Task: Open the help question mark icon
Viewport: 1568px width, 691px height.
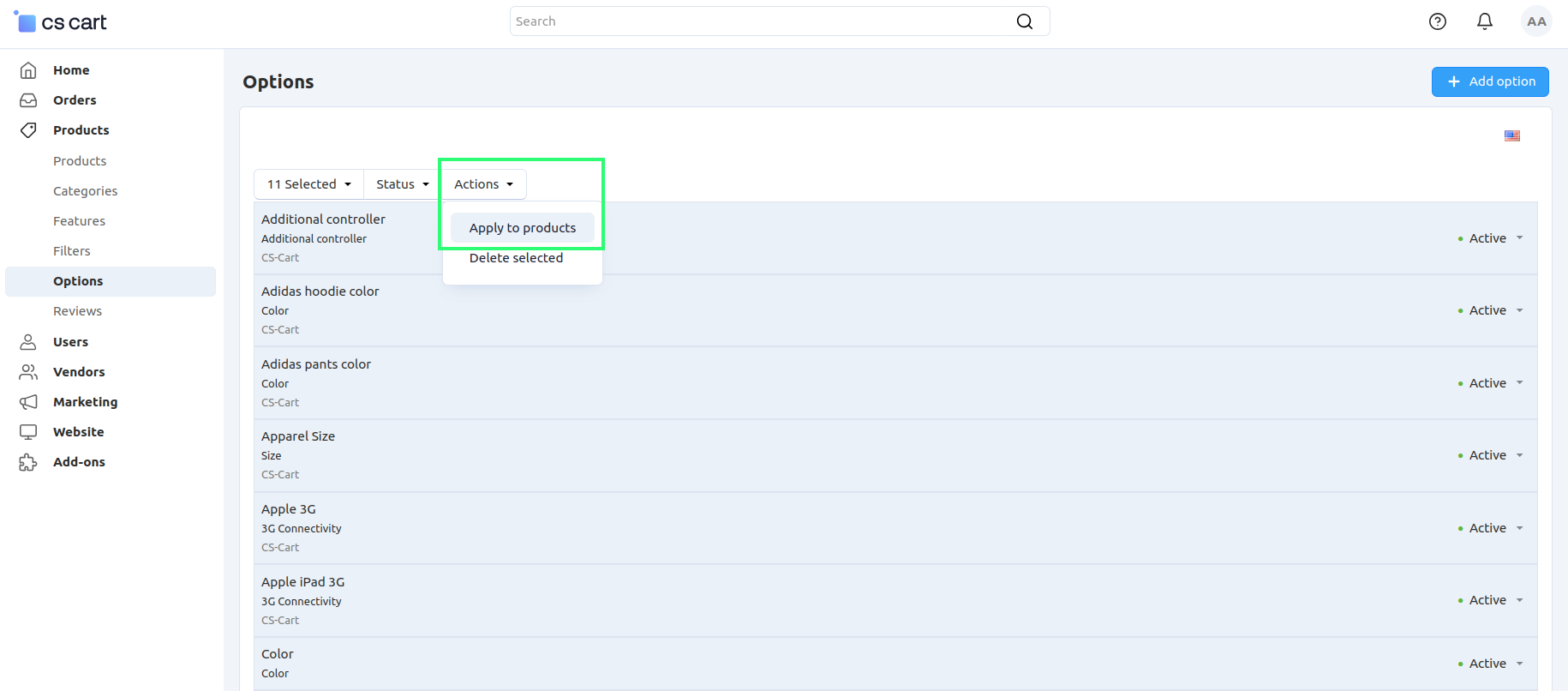Action: click(x=1438, y=21)
